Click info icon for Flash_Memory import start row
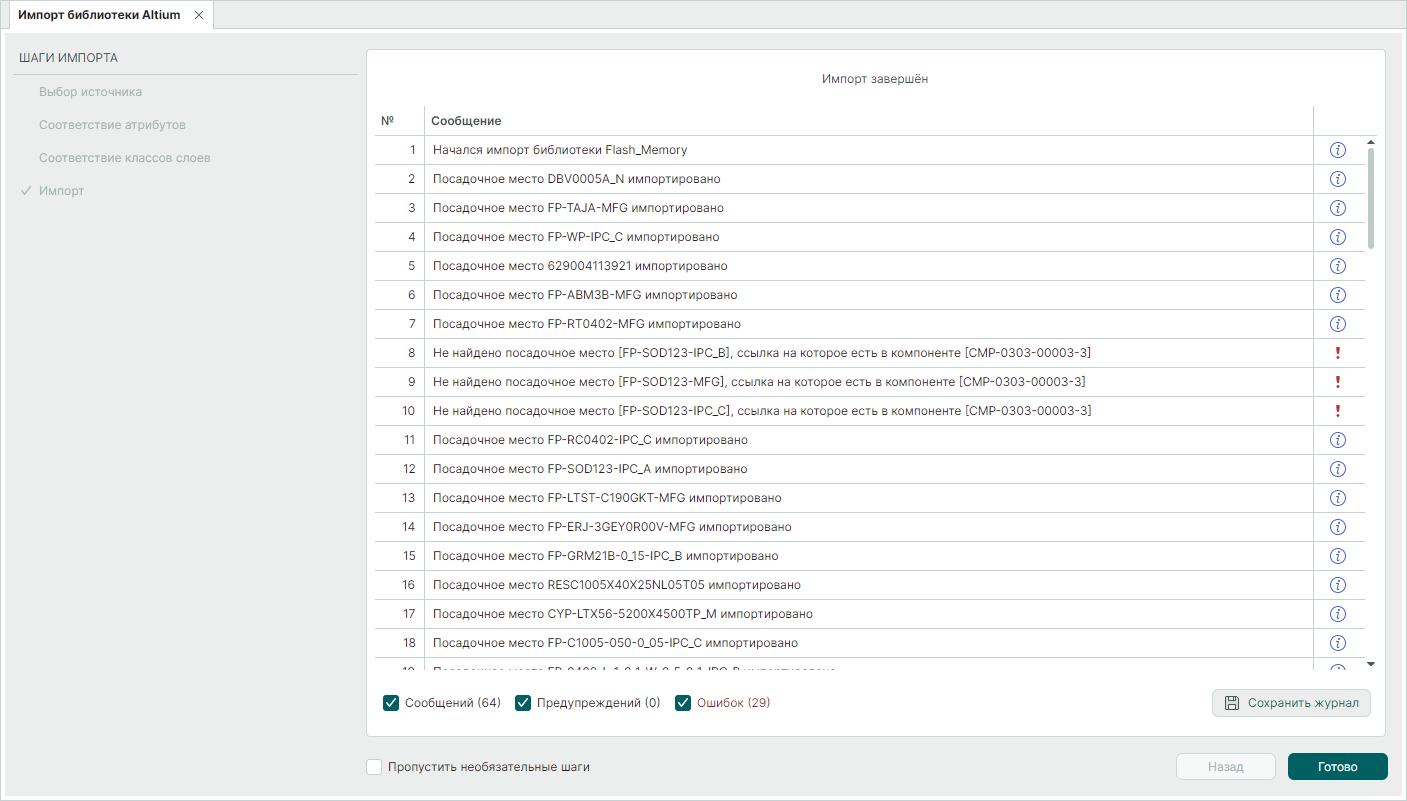 pyautogui.click(x=1337, y=150)
